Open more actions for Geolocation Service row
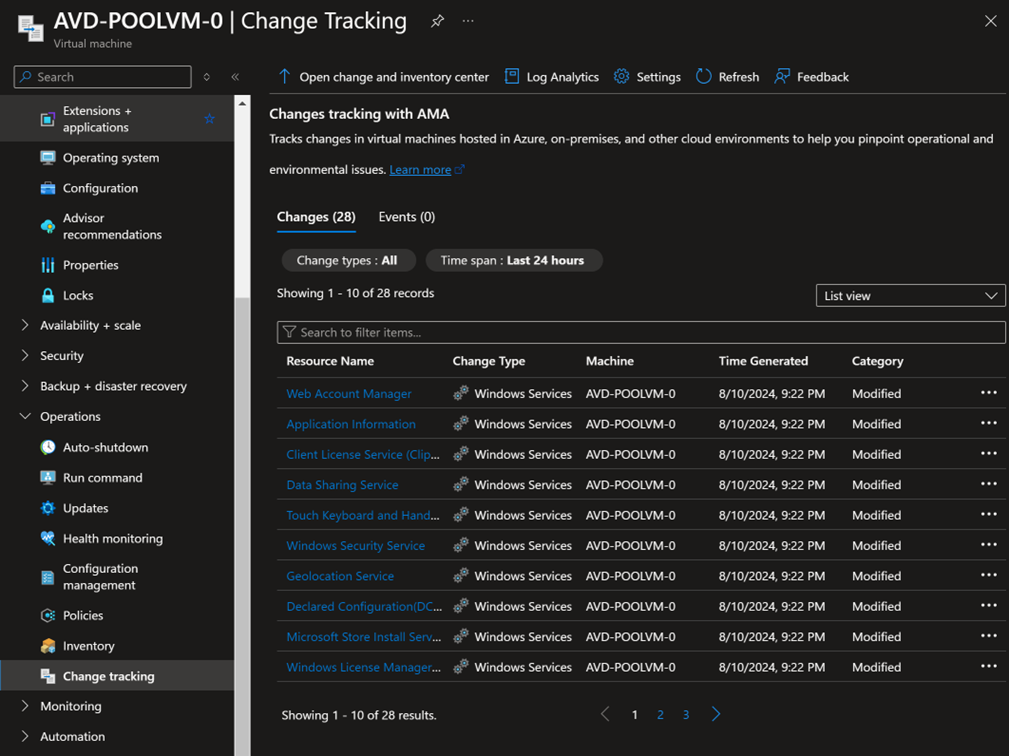This screenshot has height=756, width=1009. pos(989,575)
